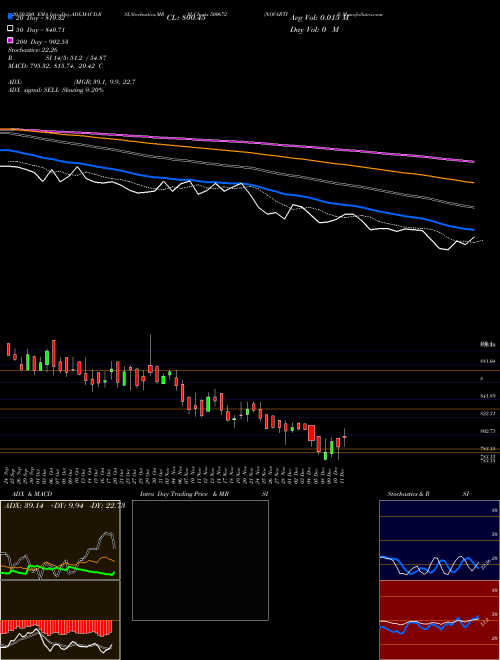Viewport: 500px width, 660px height.
Task: Click the '802.73' price axis label
Action: [x=488, y=431]
